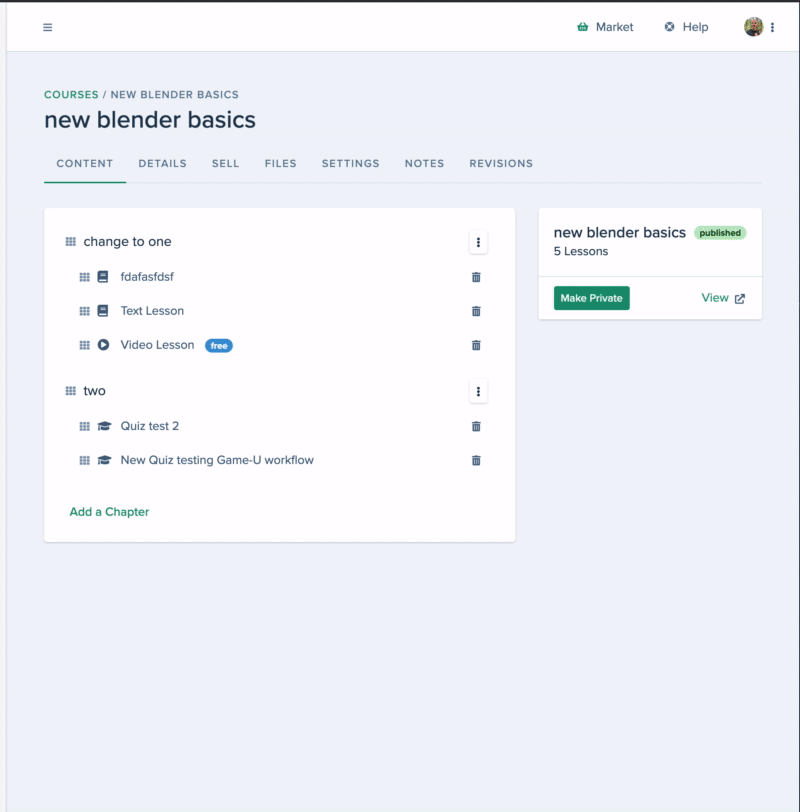Click the Make Private button
This screenshot has height=812, width=800.
(x=591, y=298)
